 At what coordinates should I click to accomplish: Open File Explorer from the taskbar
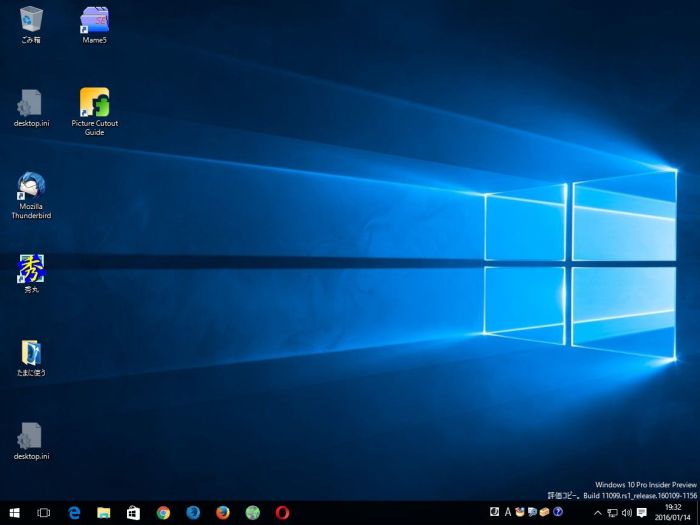point(104,513)
